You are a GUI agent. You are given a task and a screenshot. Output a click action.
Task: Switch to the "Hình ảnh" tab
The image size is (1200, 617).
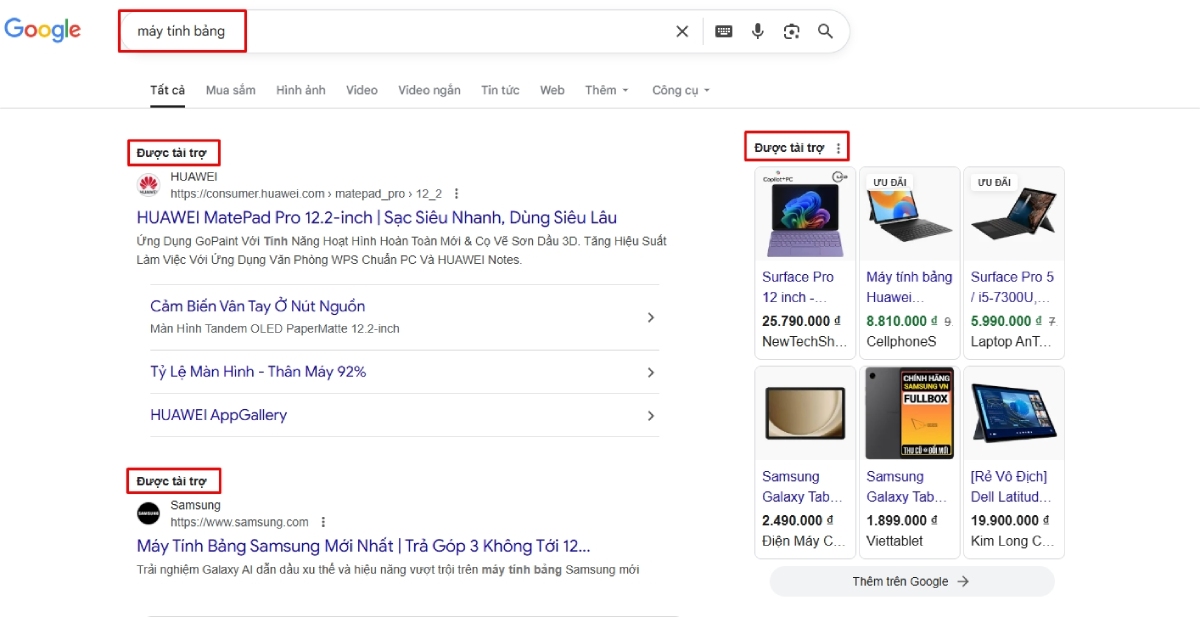pos(300,90)
